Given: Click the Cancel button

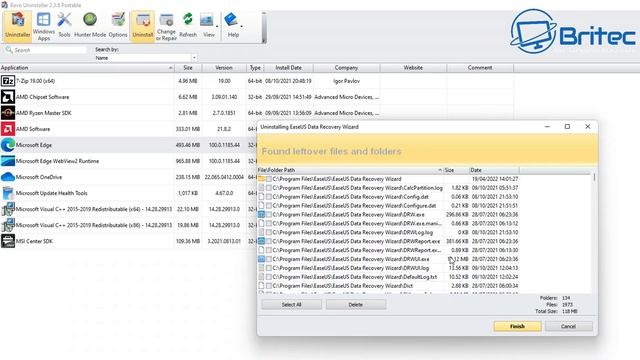Looking at the screenshot, I should click(568, 326).
